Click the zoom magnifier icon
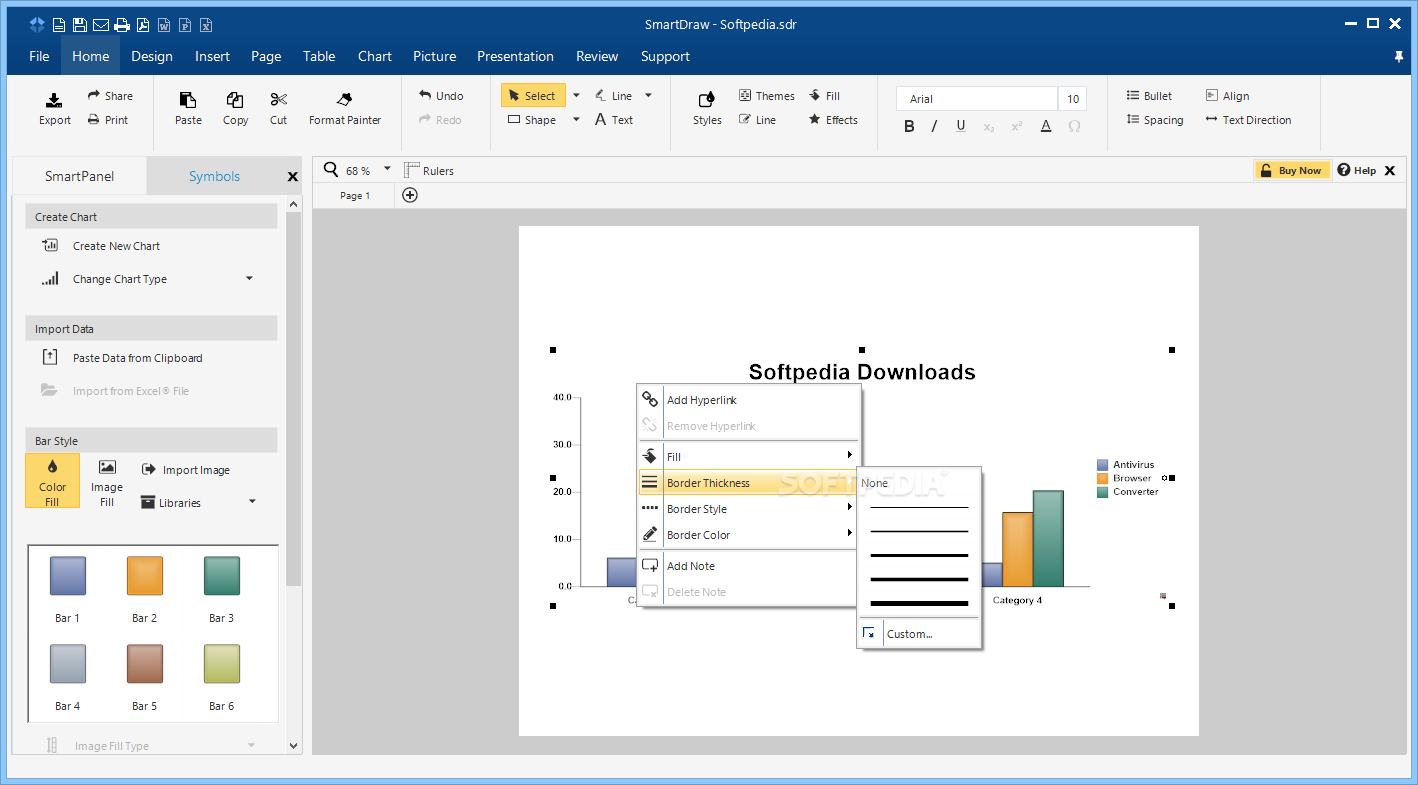 click(331, 170)
